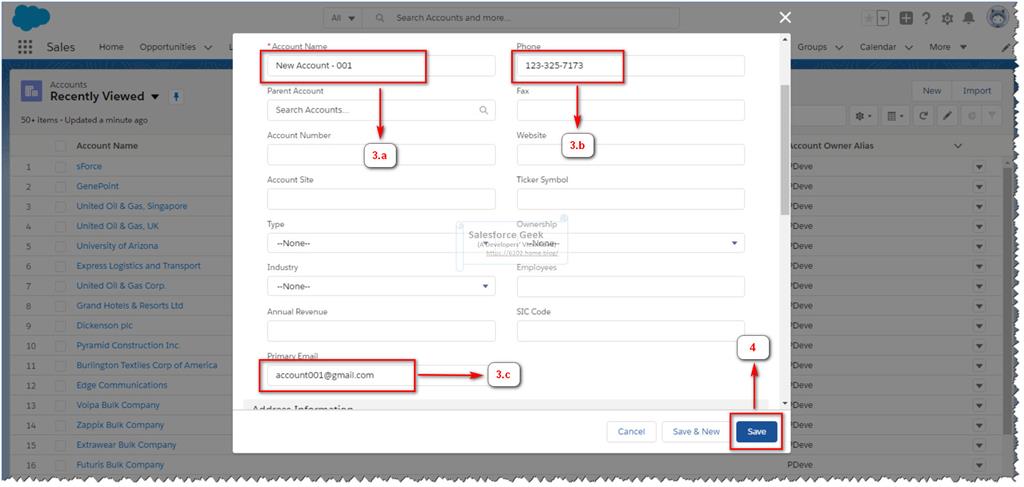Open the Pyramid Construction Inc. account link

point(128,345)
